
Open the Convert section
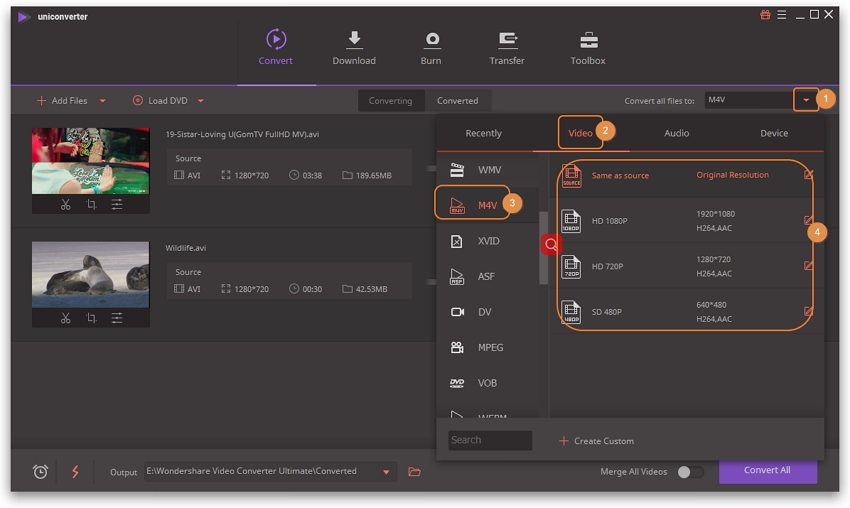coord(276,48)
